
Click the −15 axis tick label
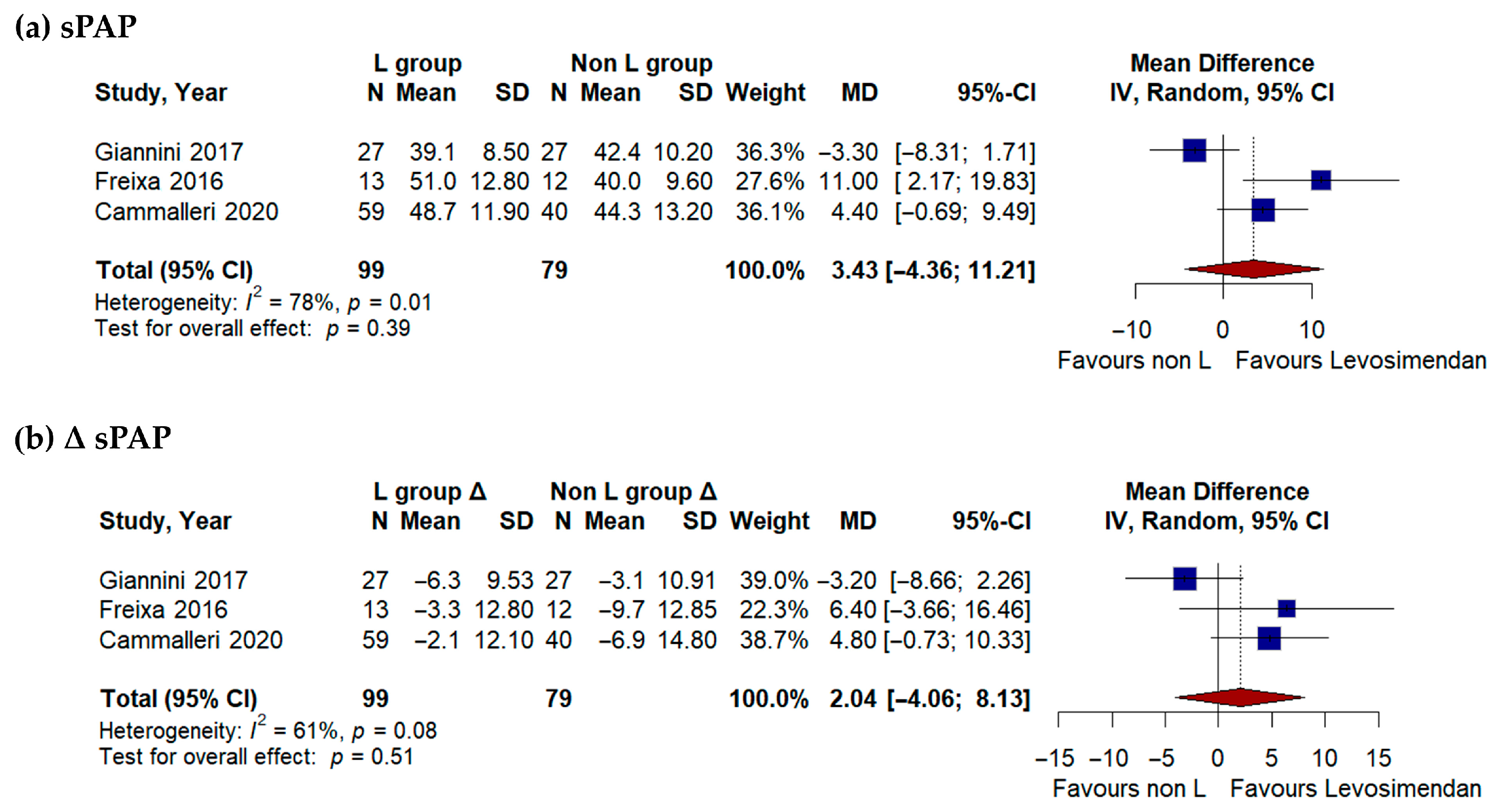point(1055,759)
